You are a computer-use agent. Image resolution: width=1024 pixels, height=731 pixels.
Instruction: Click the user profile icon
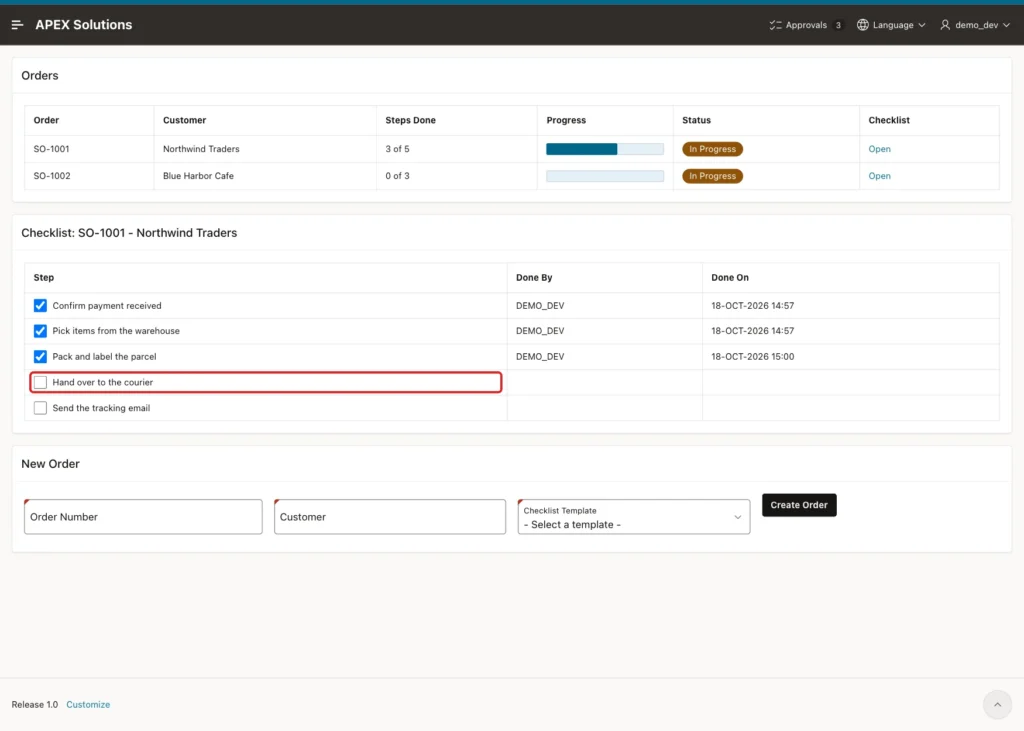[x=945, y=25]
